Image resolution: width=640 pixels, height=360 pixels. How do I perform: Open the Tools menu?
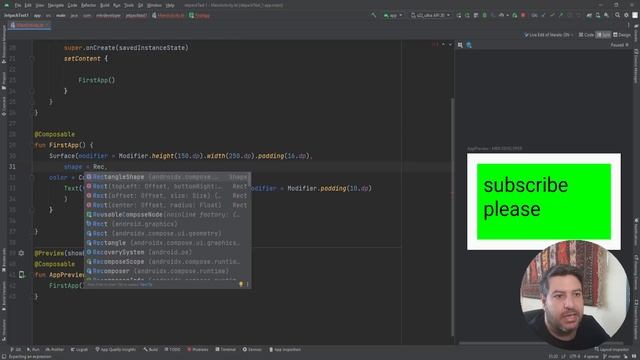(129, 5)
